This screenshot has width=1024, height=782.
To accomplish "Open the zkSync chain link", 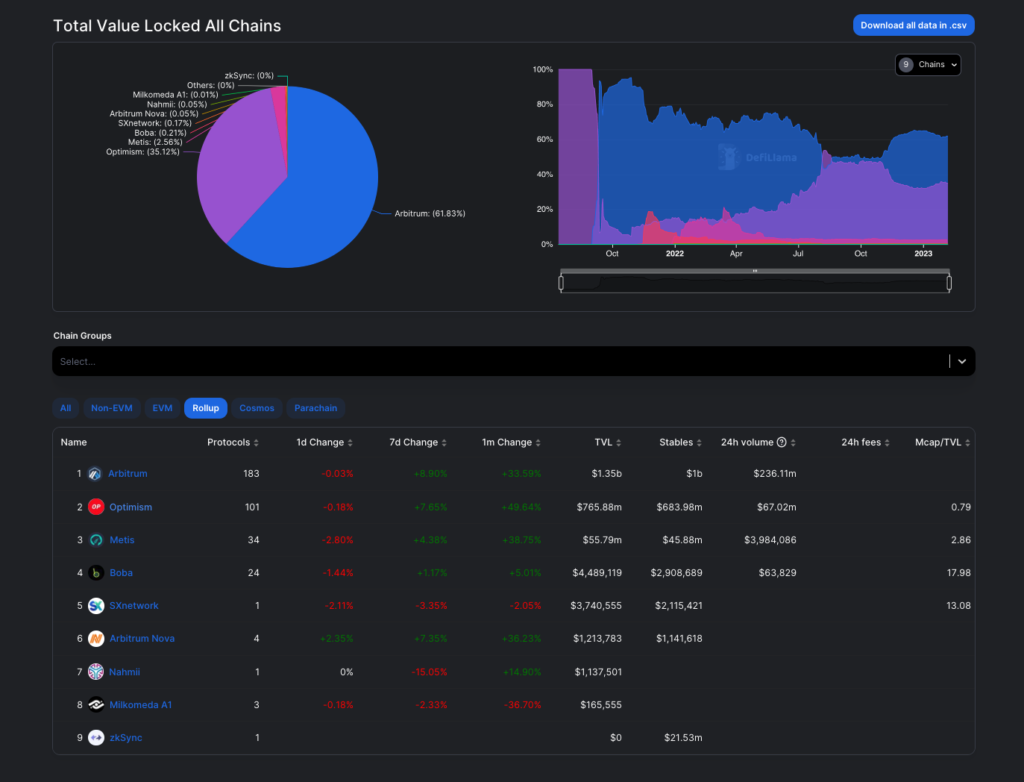I will pos(126,738).
